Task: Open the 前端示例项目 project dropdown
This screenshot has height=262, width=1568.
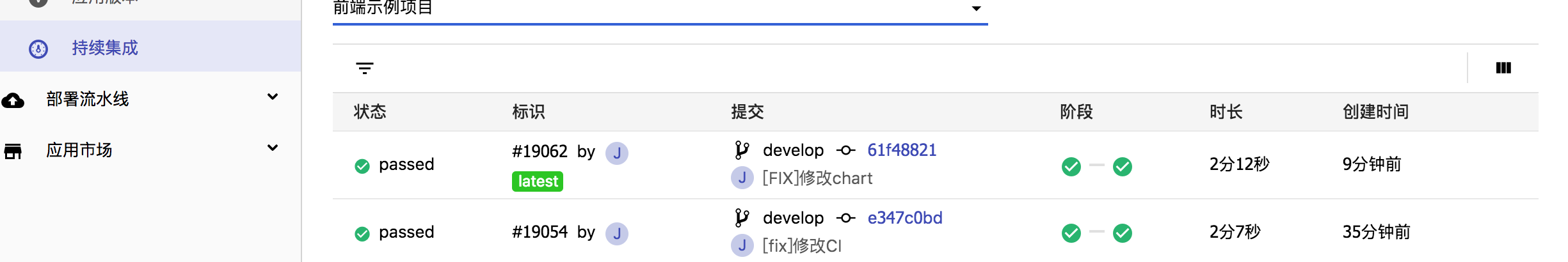Action: click(660, 9)
